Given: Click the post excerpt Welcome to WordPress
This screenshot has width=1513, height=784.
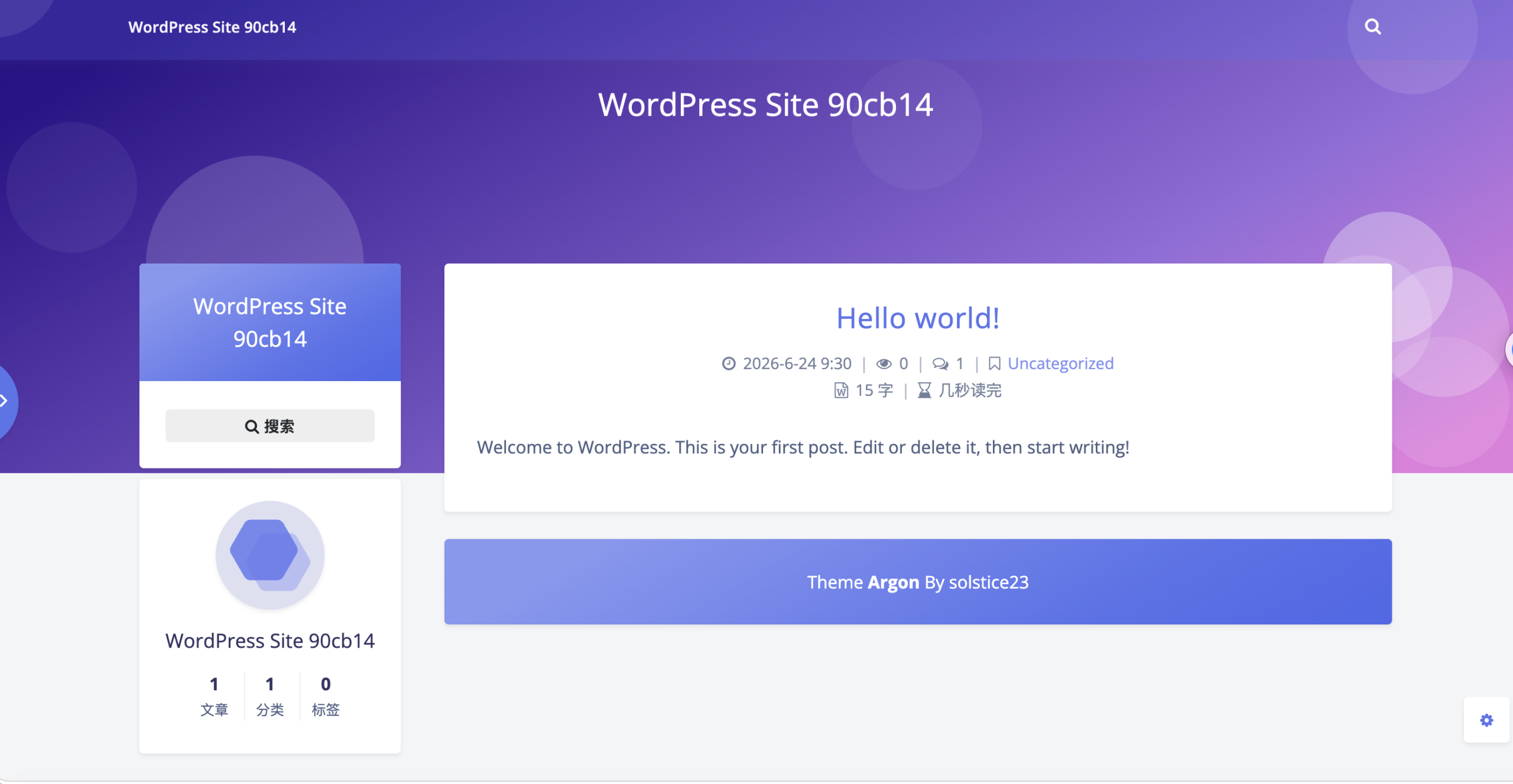Looking at the screenshot, I should pyautogui.click(x=803, y=447).
